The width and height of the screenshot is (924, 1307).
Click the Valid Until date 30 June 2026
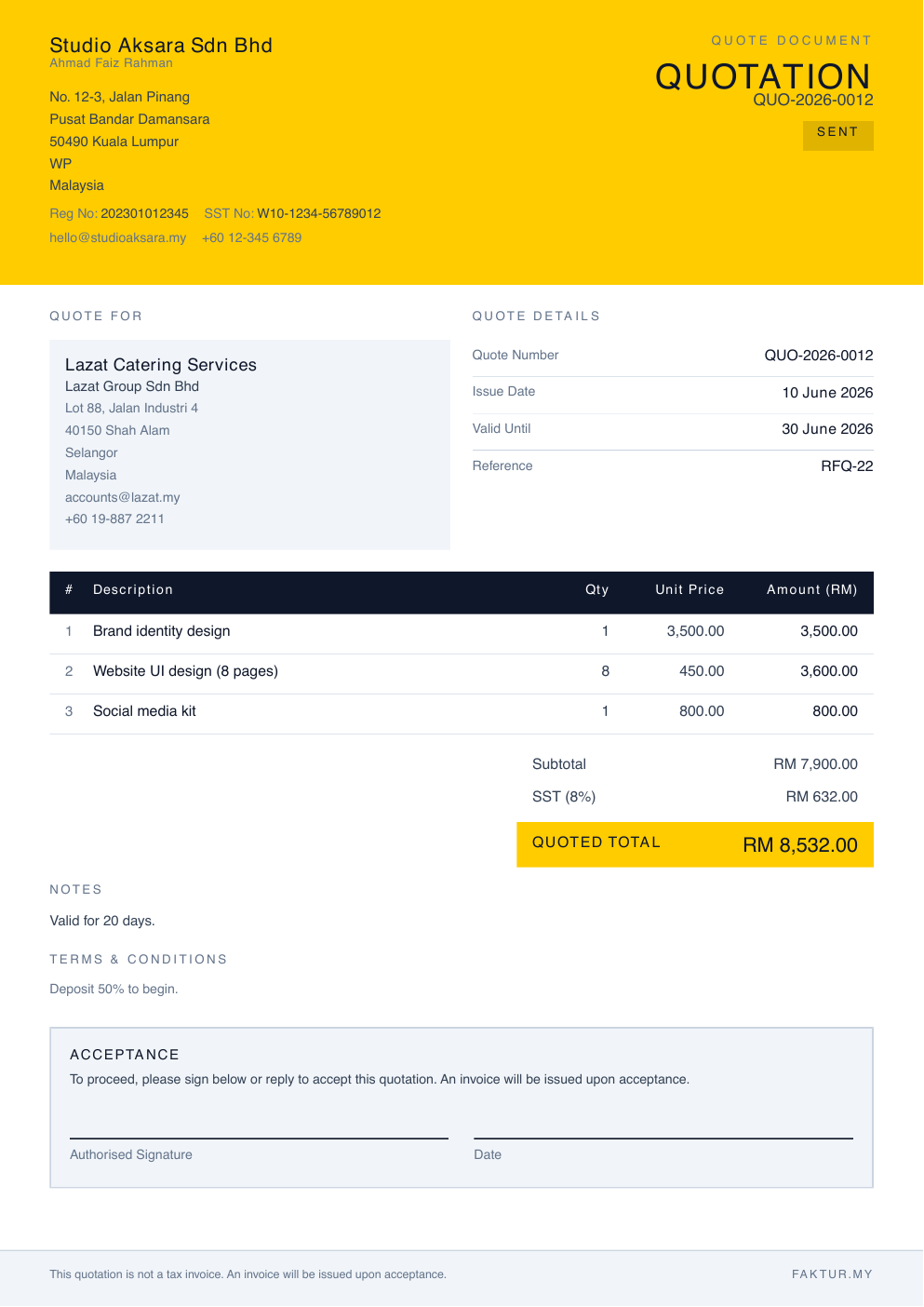[x=827, y=428]
